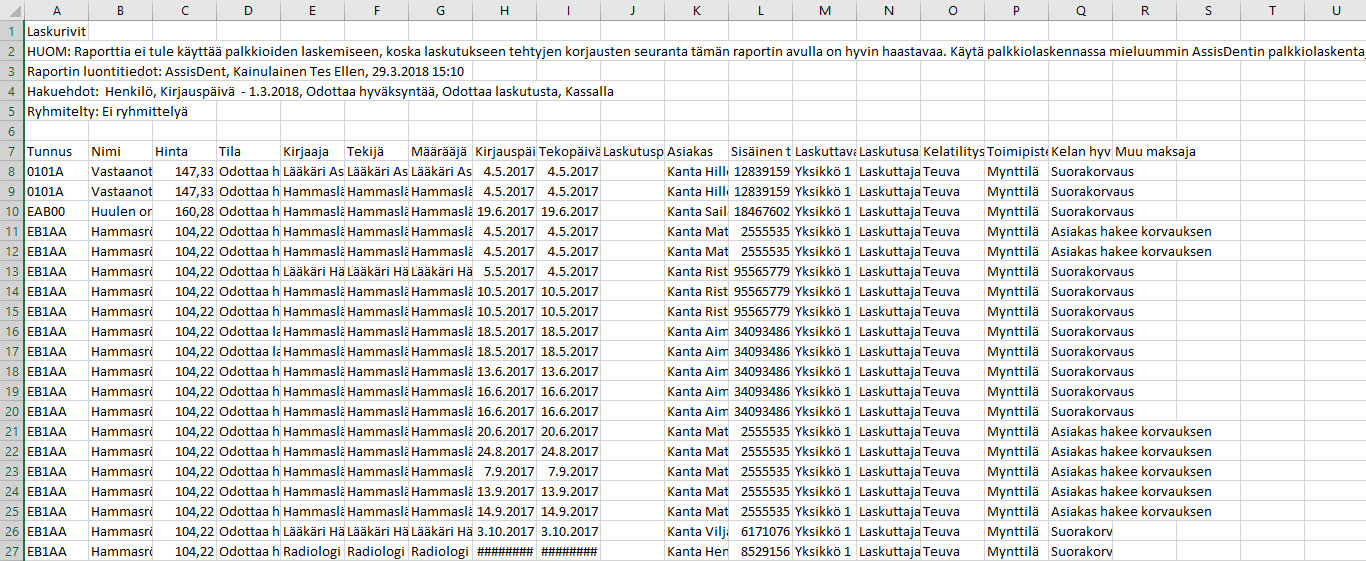Click 'Teuva' cell in row 20

tap(952, 411)
